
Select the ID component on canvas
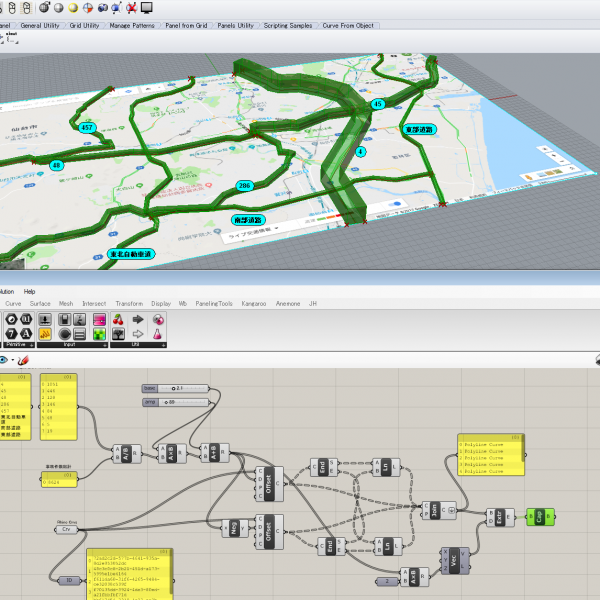[x=69, y=581]
